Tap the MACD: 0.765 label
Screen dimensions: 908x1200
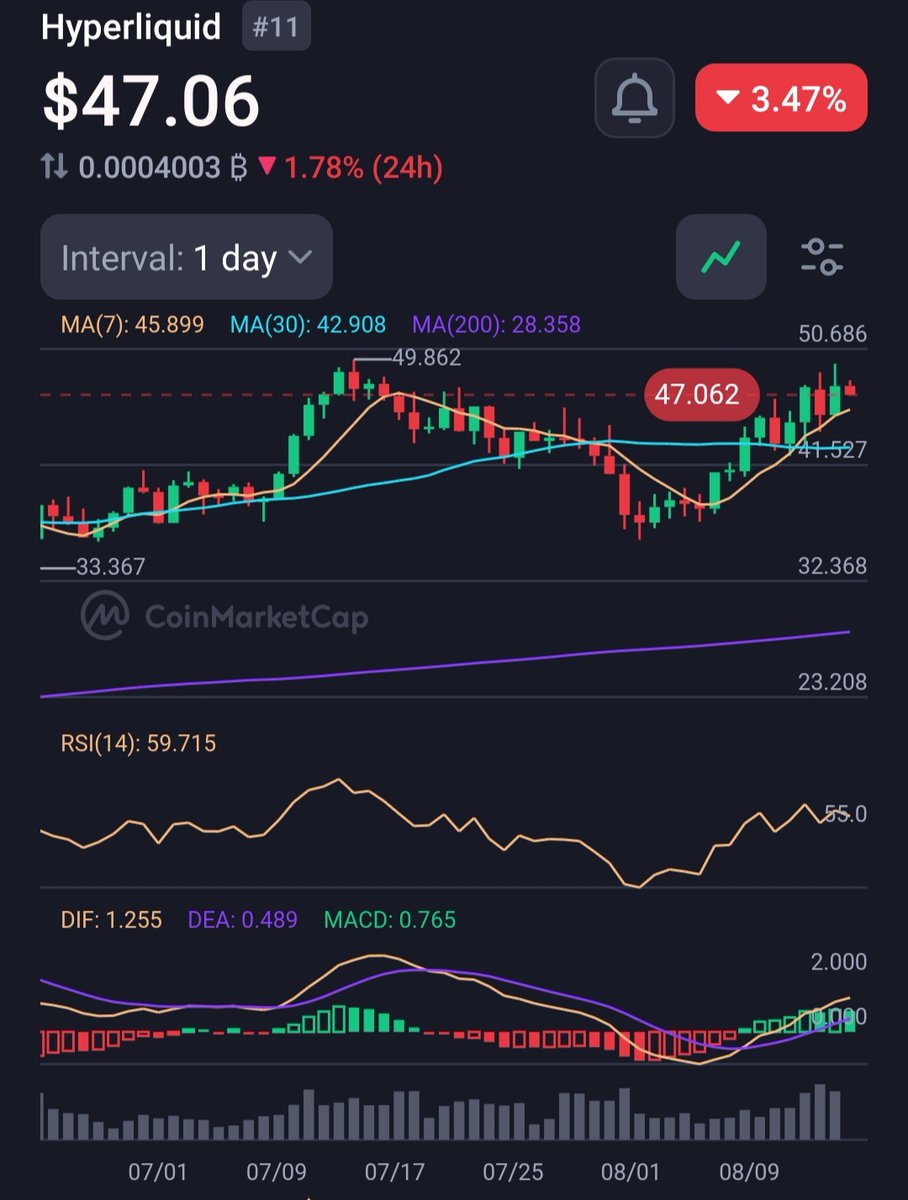click(x=389, y=919)
